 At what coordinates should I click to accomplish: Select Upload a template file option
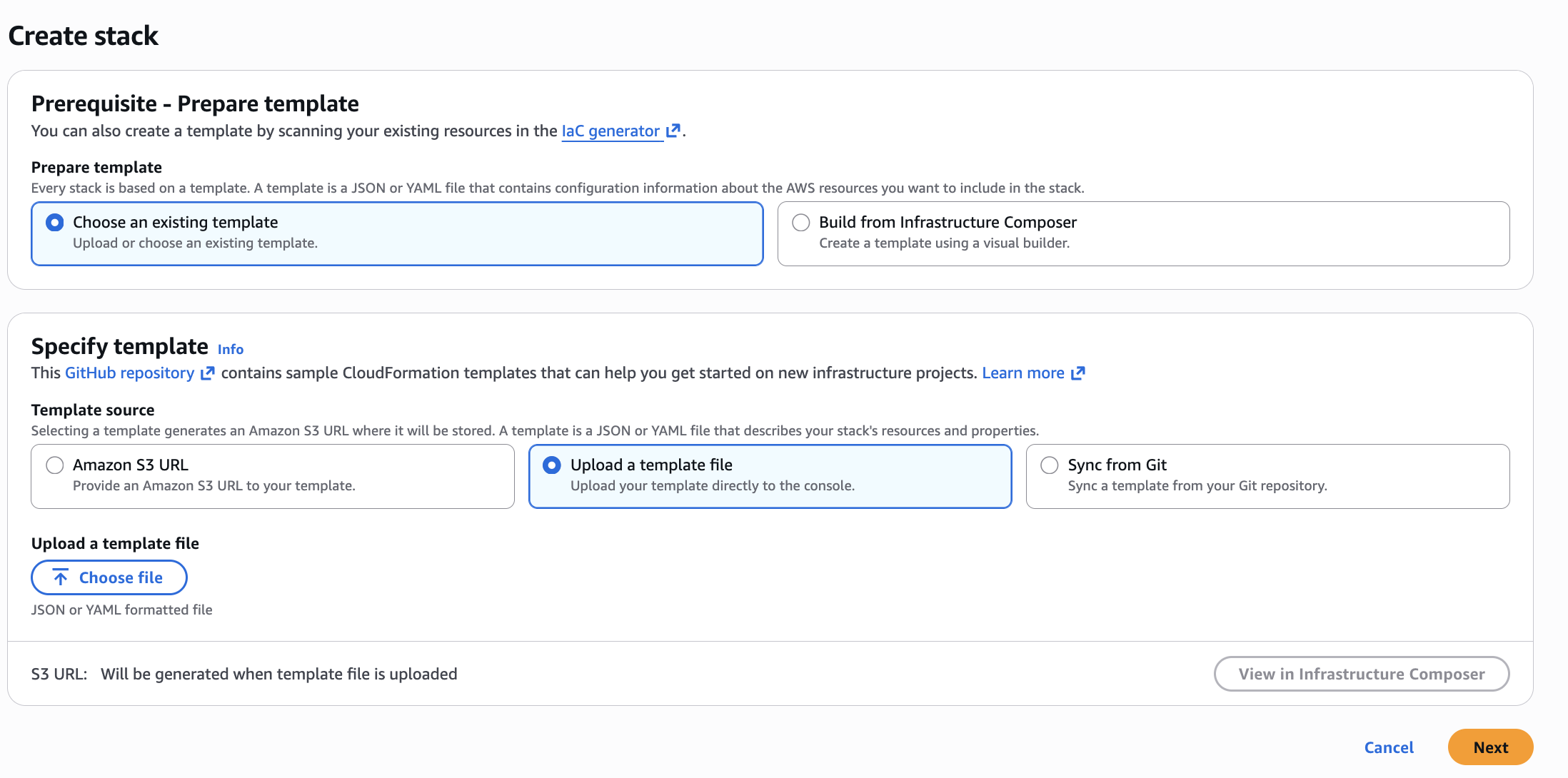pos(552,465)
